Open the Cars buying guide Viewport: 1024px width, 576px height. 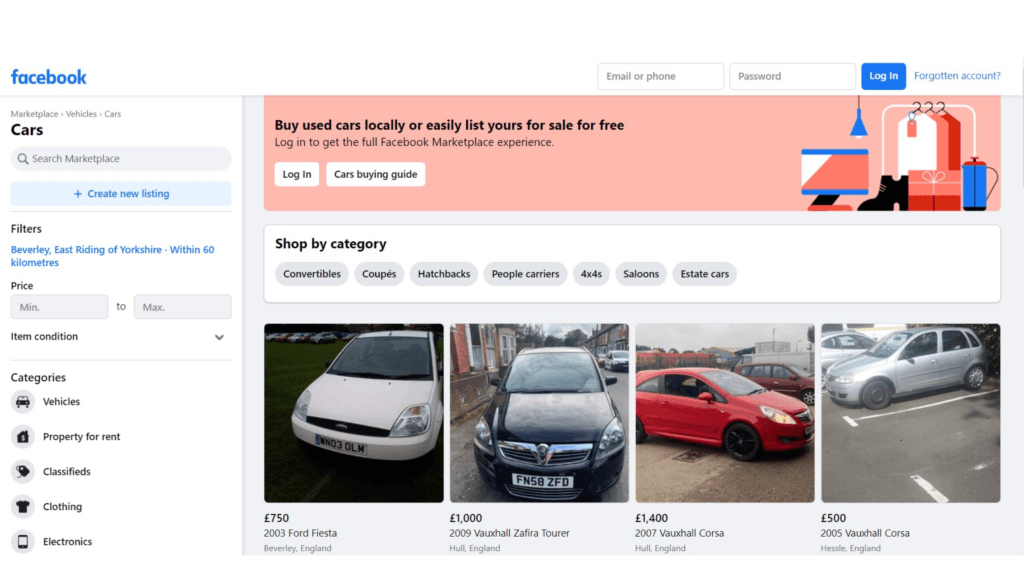376,174
